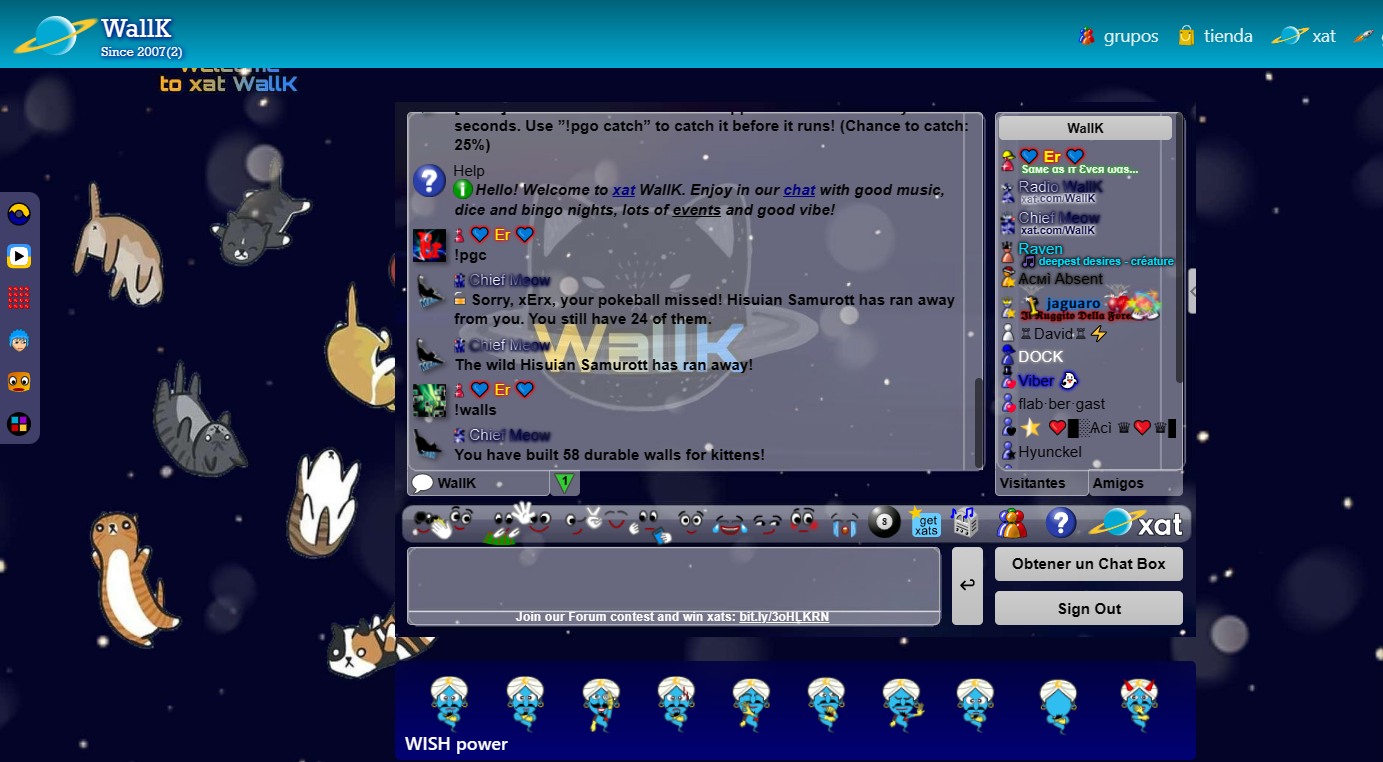The width and height of the screenshot is (1383, 762).
Task: Switch to the Amigos tab
Action: point(1136,483)
